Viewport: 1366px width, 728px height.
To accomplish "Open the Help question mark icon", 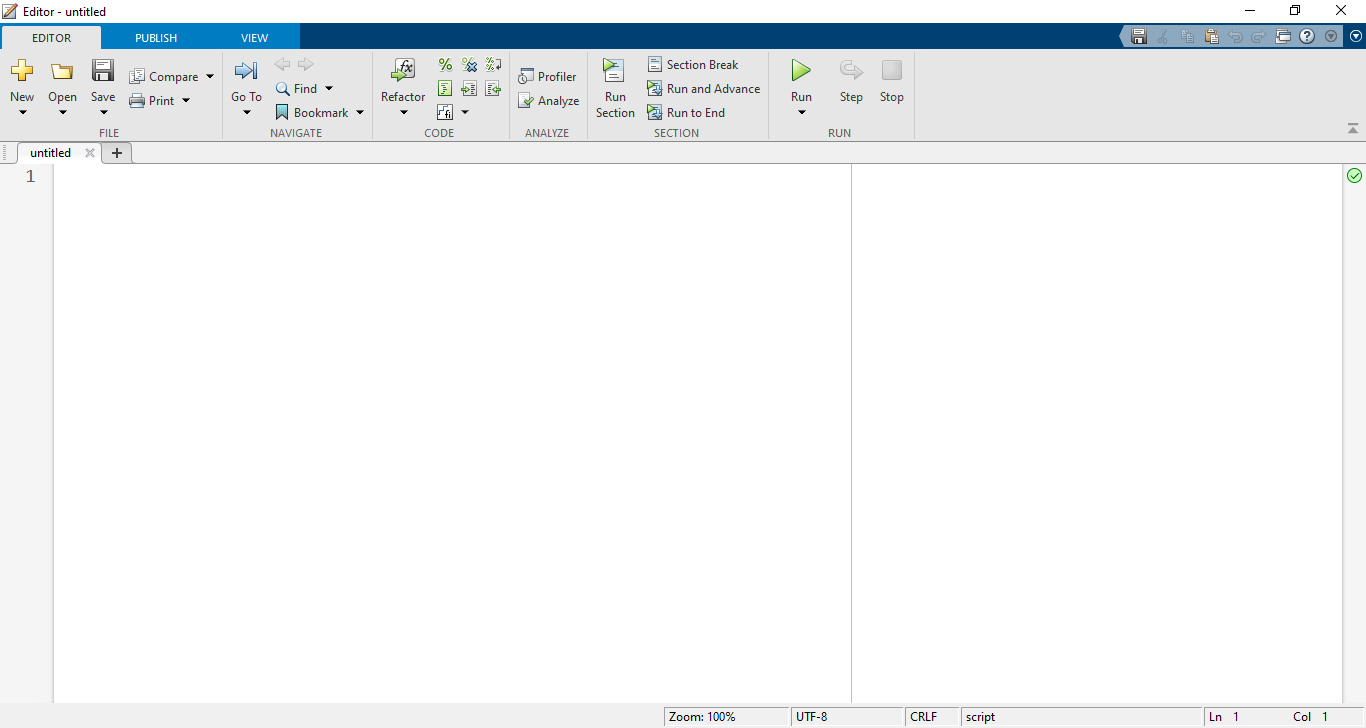I will point(1307,37).
